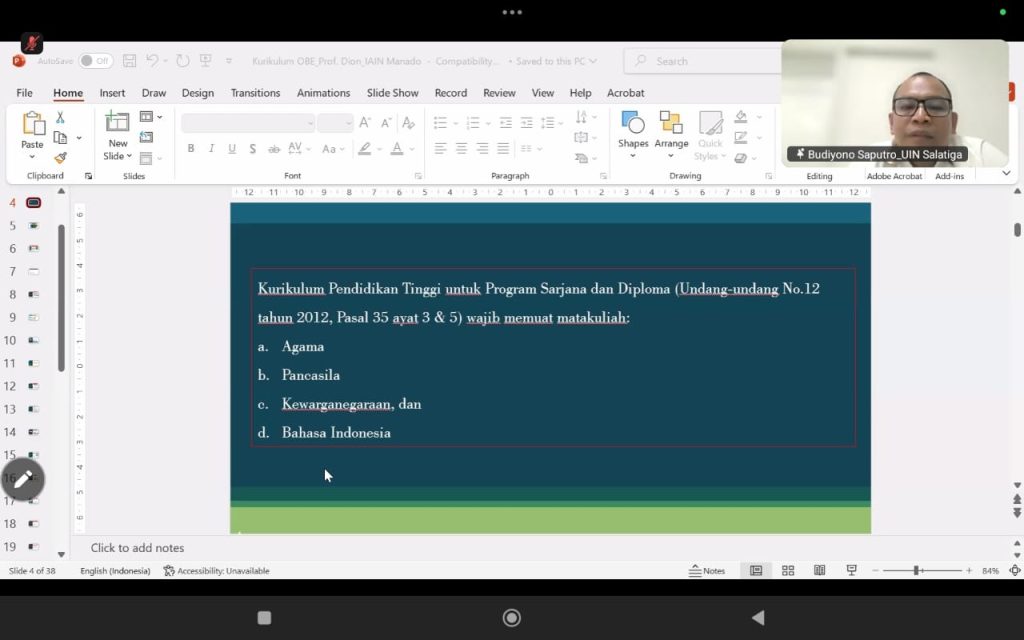
Task: Open the Transitions ribbon tab
Action: pyautogui.click(x=255, y=93)
